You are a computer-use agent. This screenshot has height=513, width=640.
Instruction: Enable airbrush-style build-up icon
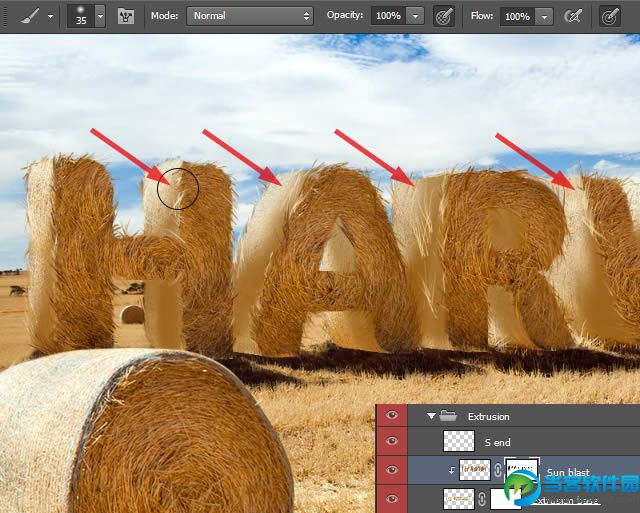click(573, 16)
